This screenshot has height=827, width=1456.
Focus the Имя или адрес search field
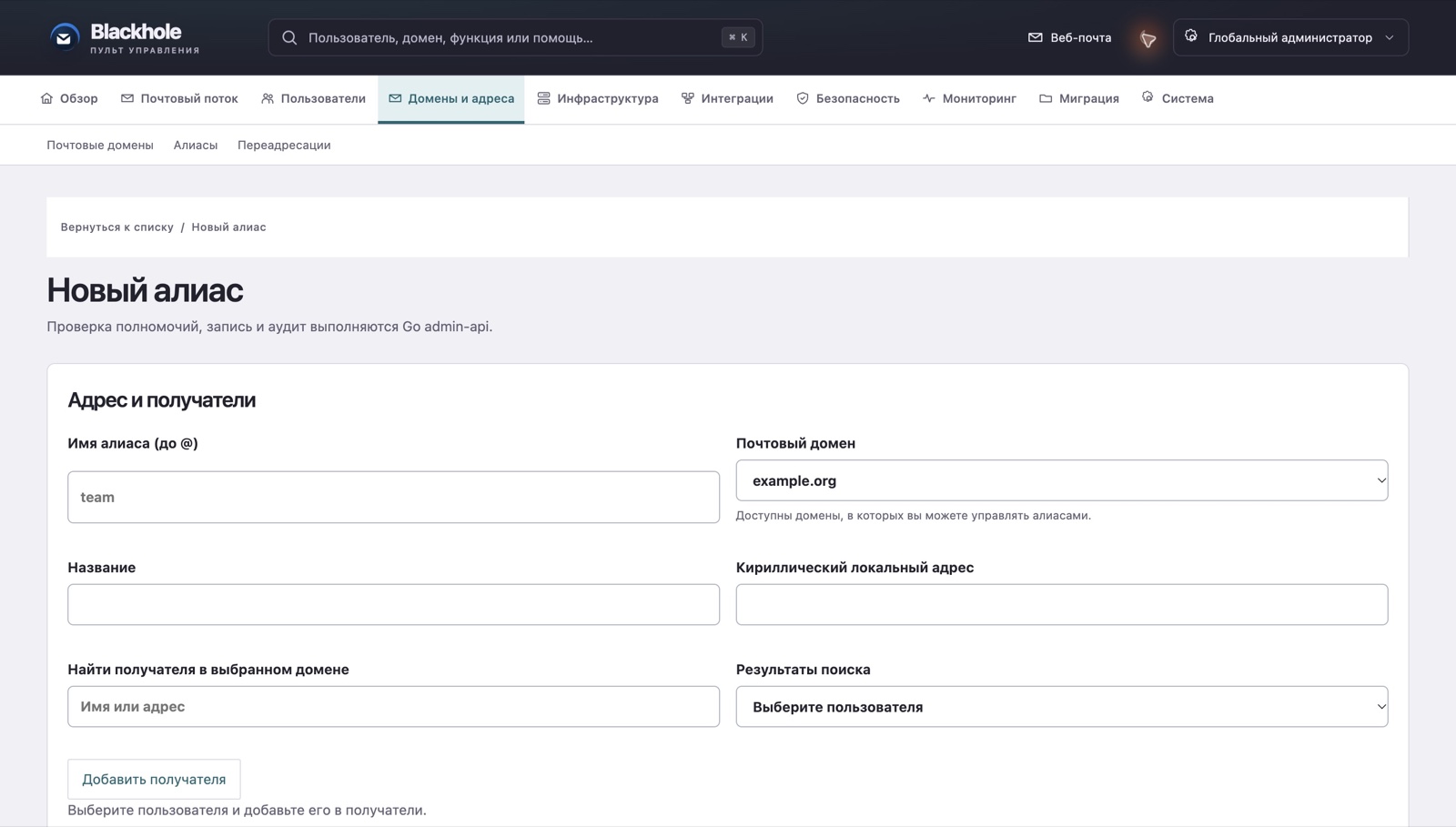pyautogui.click(x=393, y=707)
